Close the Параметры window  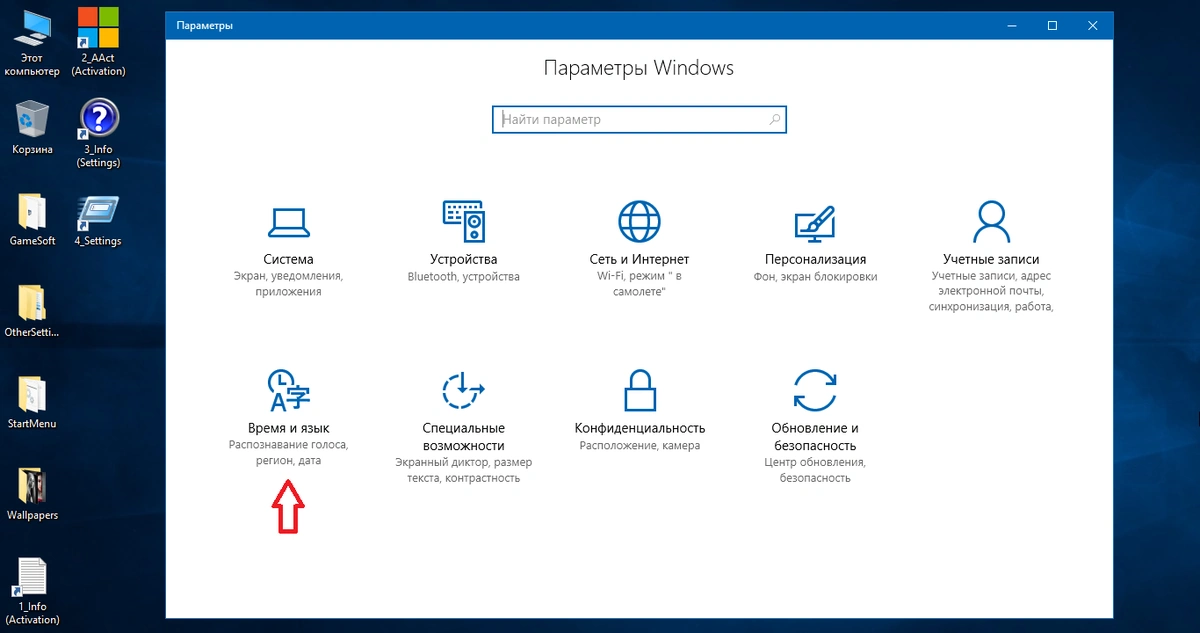point(1093,25)
